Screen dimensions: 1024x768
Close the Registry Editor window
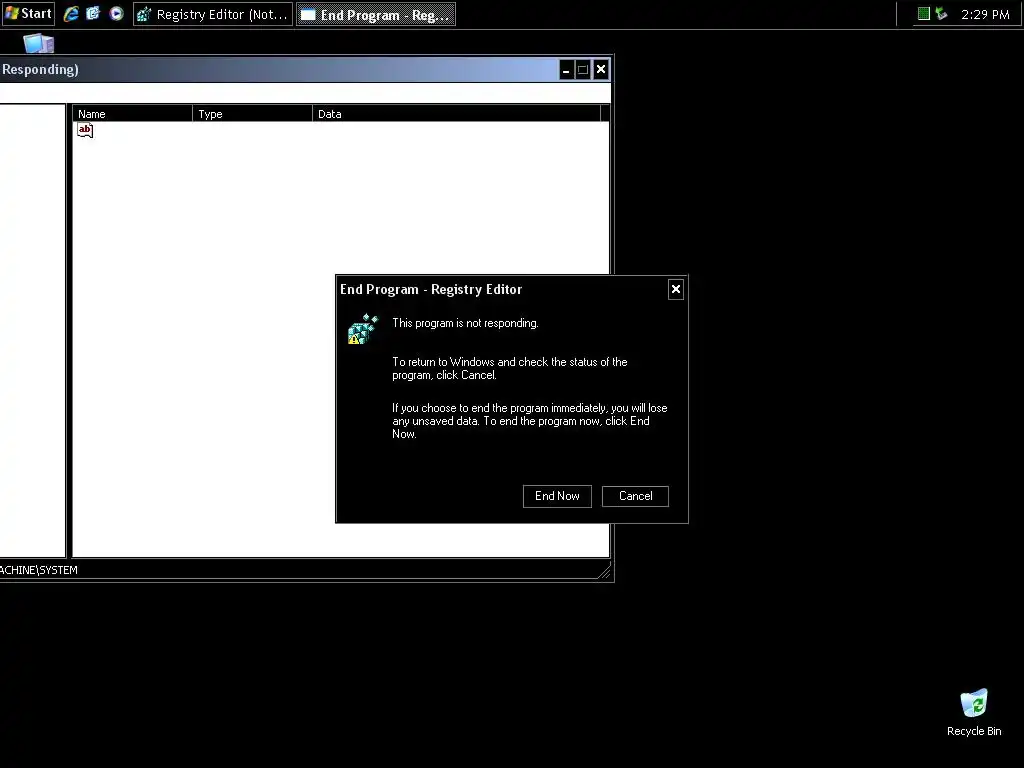click(x=601, y=70)
